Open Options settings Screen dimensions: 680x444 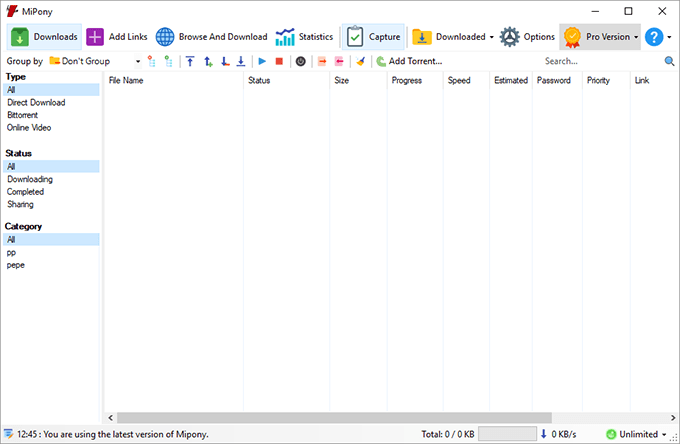click(x=527, y=37)
